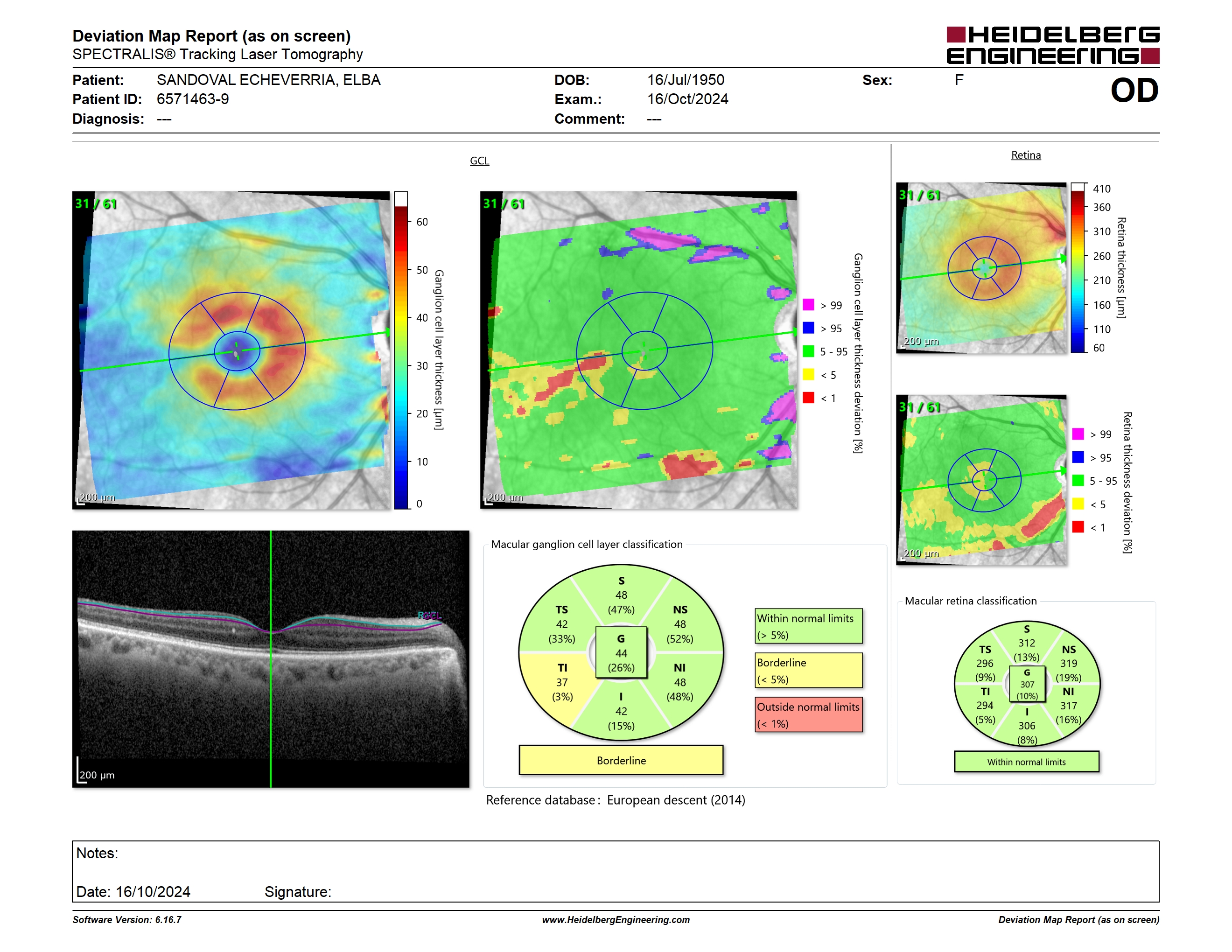
Task: Open the Retina thickness map thumbnail
Action: (981, 268)
